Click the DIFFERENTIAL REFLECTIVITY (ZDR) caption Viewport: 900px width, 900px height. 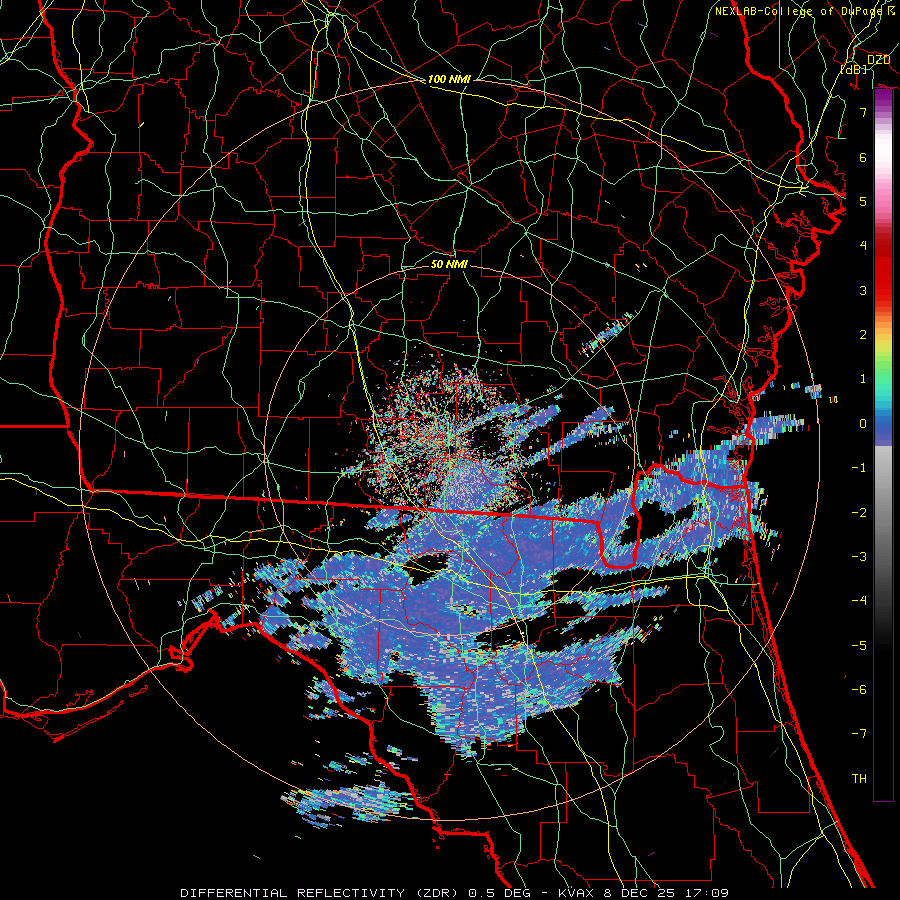click(321, 893)
